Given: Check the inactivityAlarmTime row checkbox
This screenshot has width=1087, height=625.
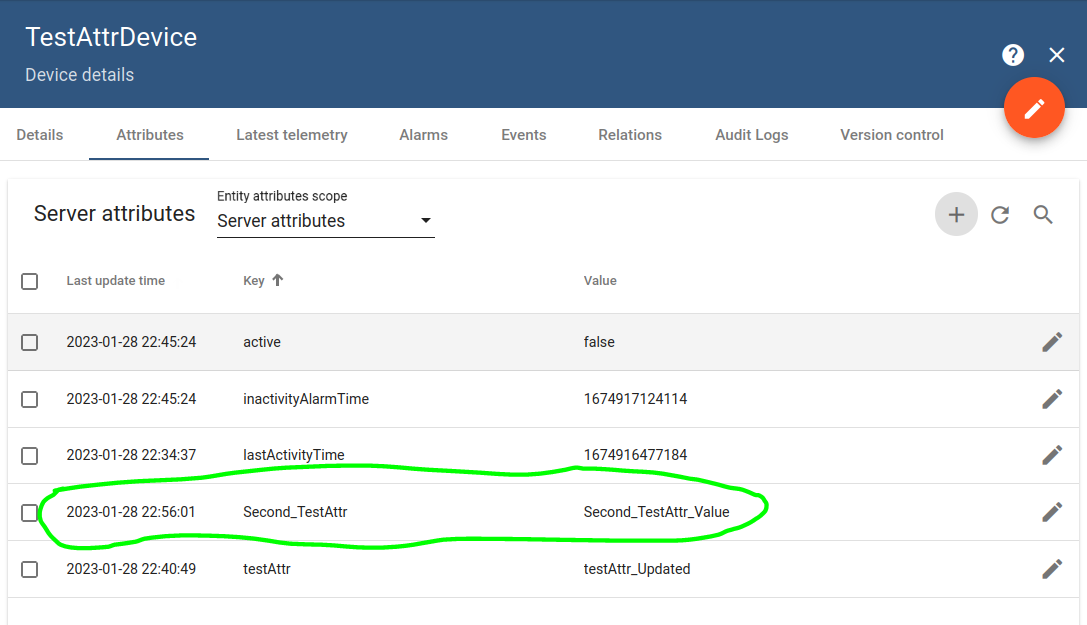Looking at the screenshot, I should tap(29, 398).
